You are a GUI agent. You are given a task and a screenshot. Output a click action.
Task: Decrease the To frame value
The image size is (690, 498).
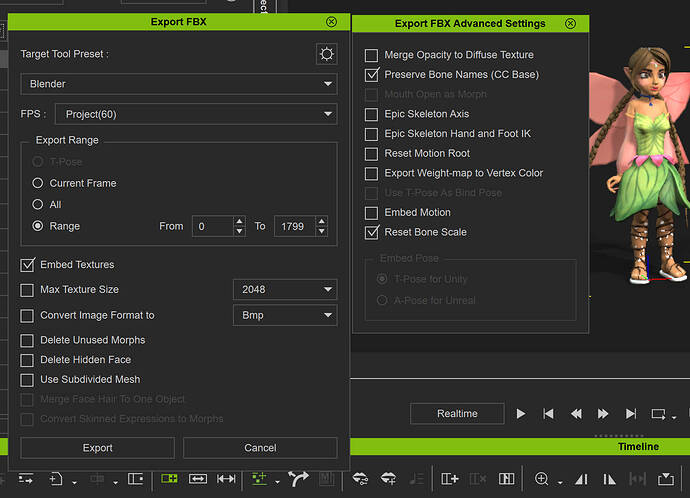pyautogui.click(x=322, y=231)
